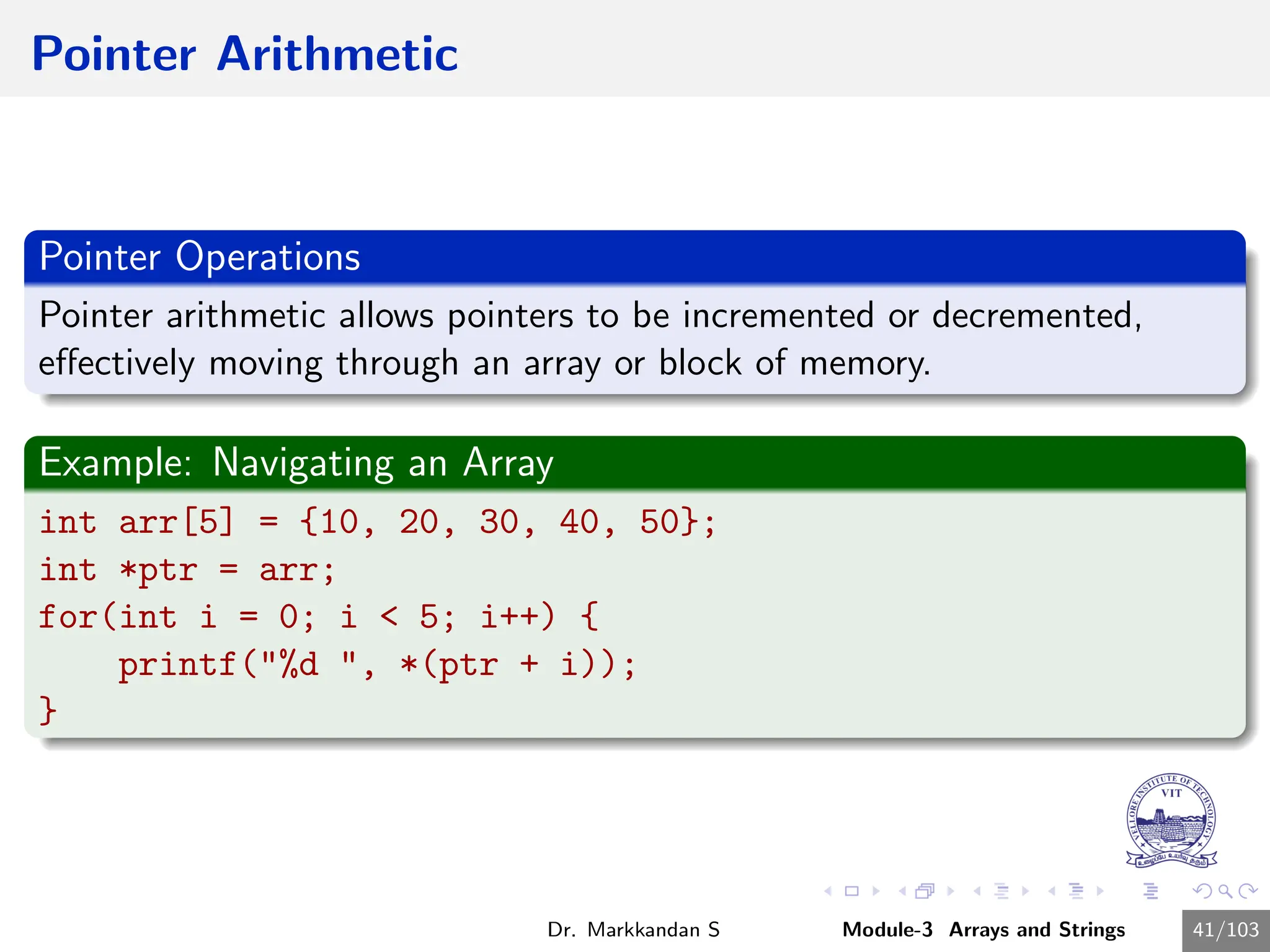
Task: Go to the previous frame via the left arrow
Action: [902, 891]
